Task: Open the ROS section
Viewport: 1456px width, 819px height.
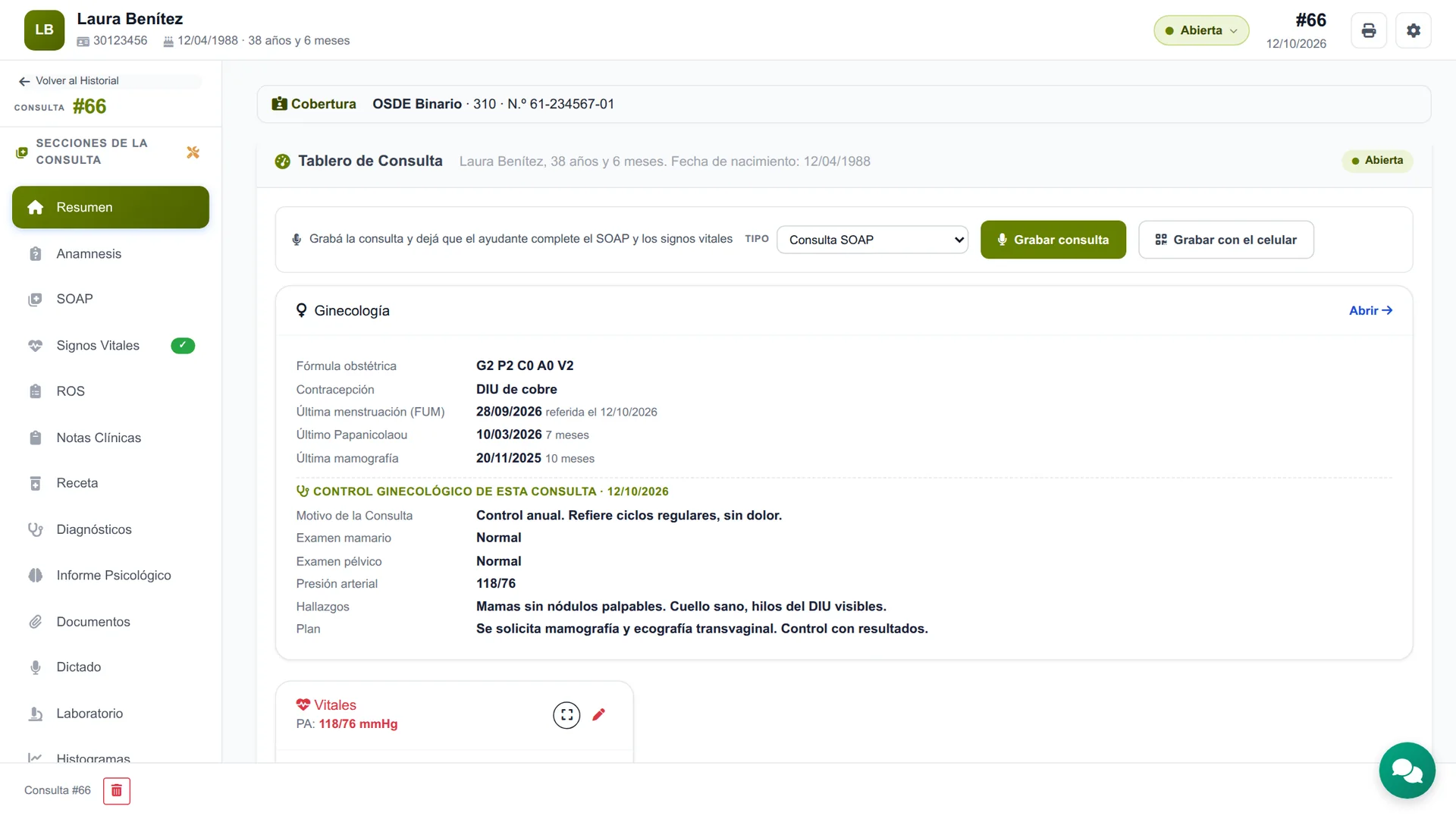Action: tap(111, 391)
